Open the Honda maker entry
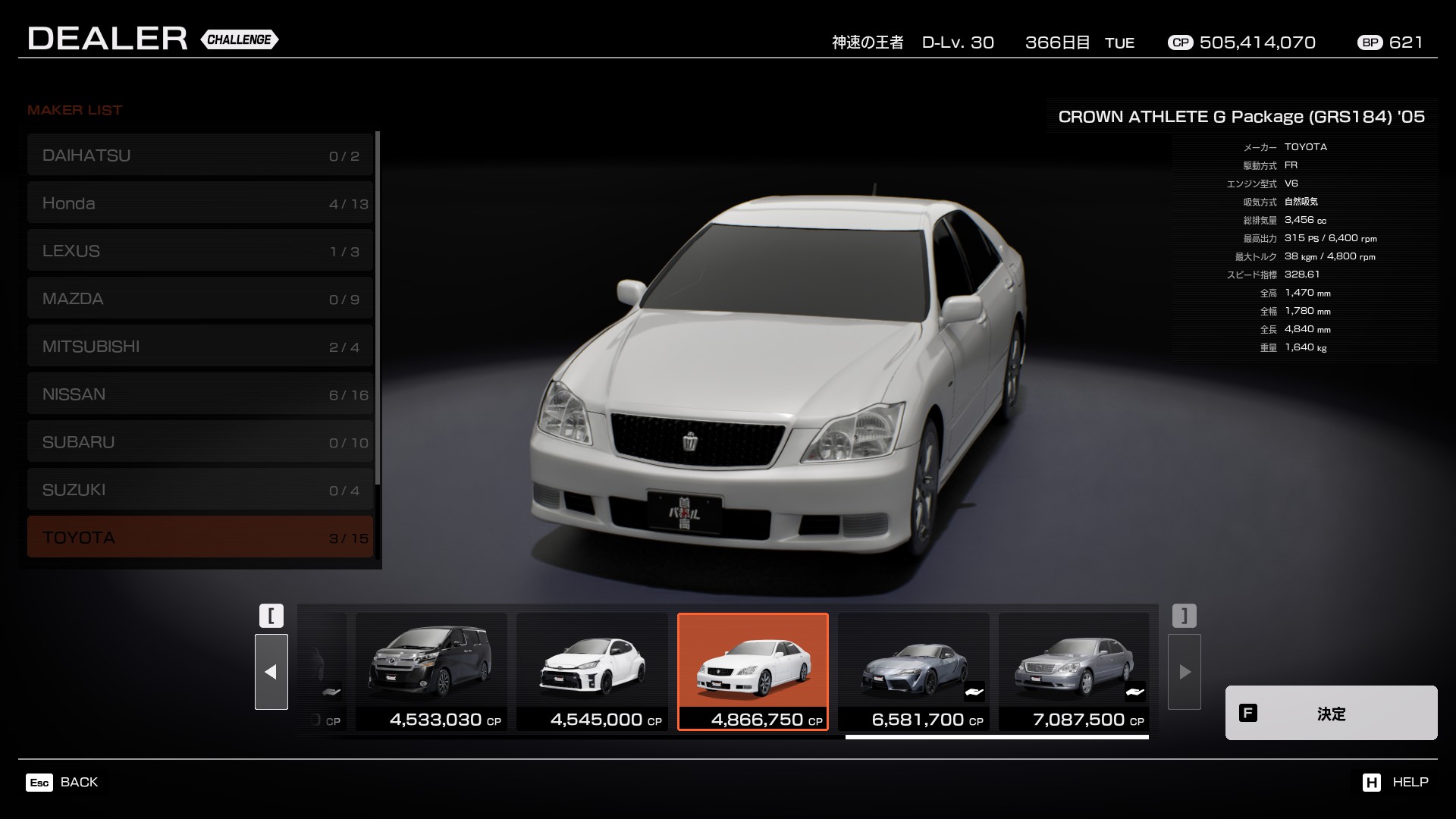 coord(200,203)
